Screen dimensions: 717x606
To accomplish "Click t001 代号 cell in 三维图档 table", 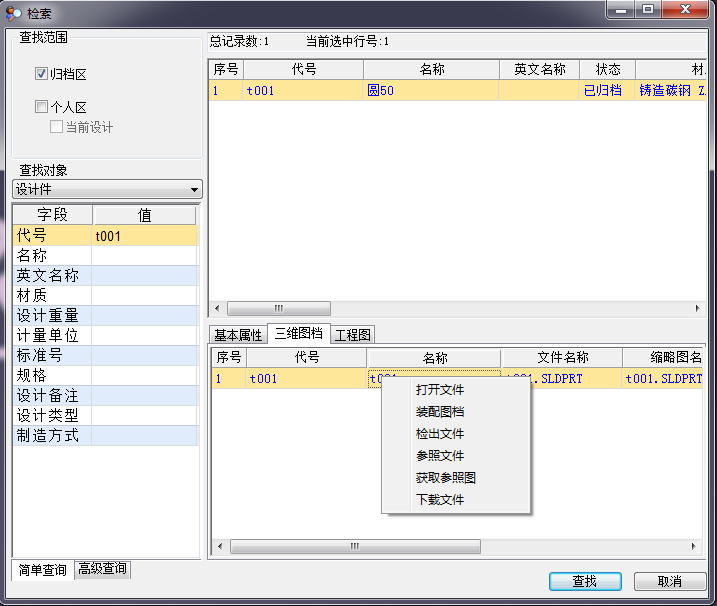I will [306, 379].
